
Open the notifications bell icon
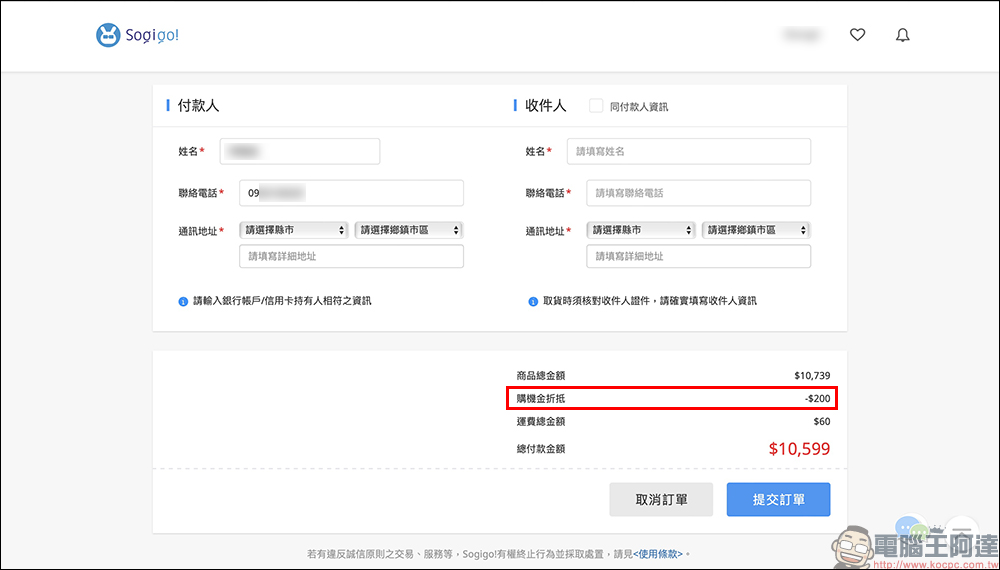coord(902,35)
